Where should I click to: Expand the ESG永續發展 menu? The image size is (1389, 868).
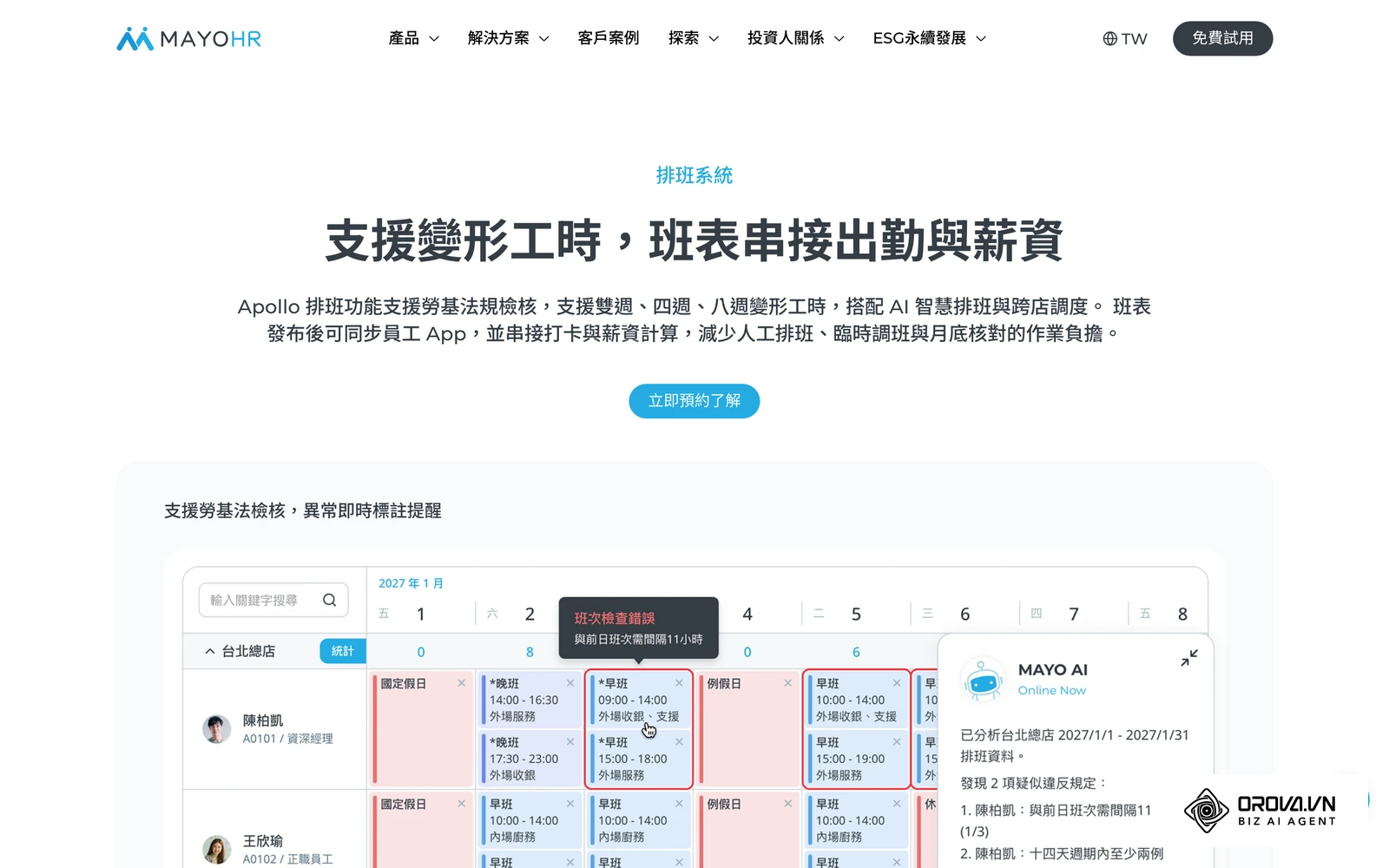pyautogui.click(x=929, y=38)
